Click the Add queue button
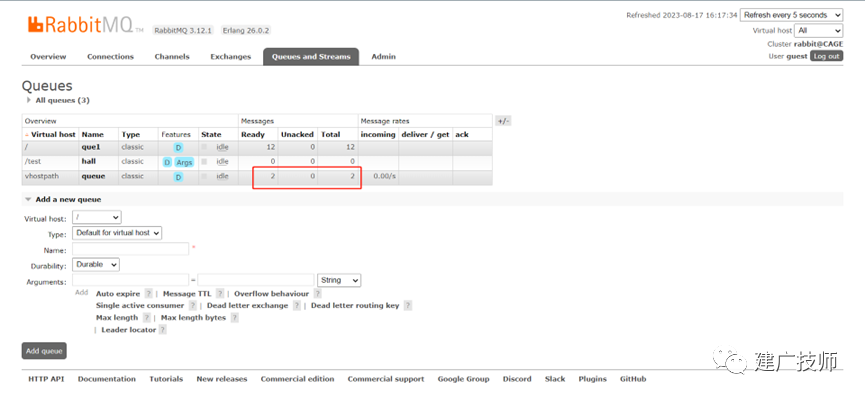This screenshot has height=399, width=865. coord(44,351)
